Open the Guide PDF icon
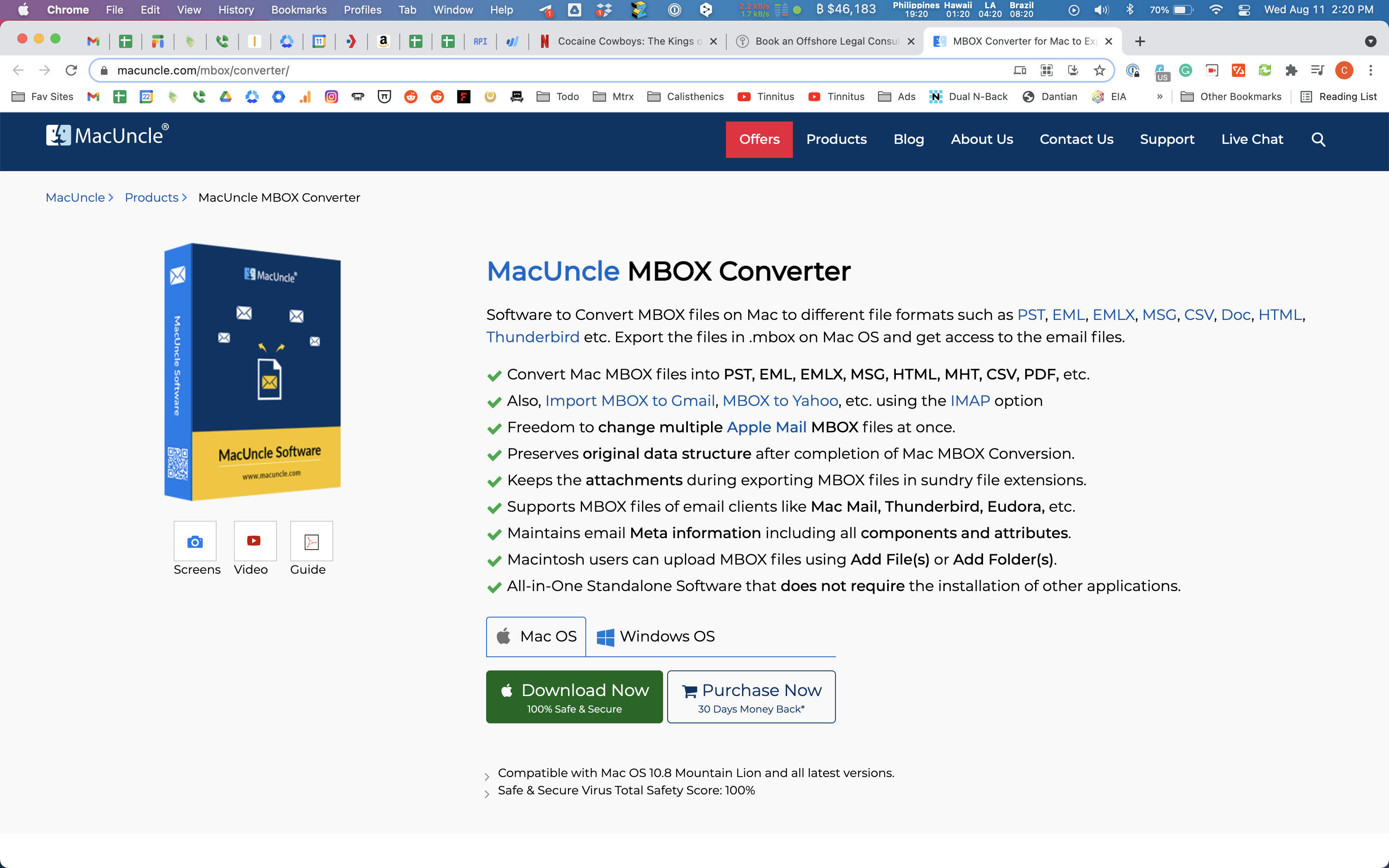 click(311, 541)
